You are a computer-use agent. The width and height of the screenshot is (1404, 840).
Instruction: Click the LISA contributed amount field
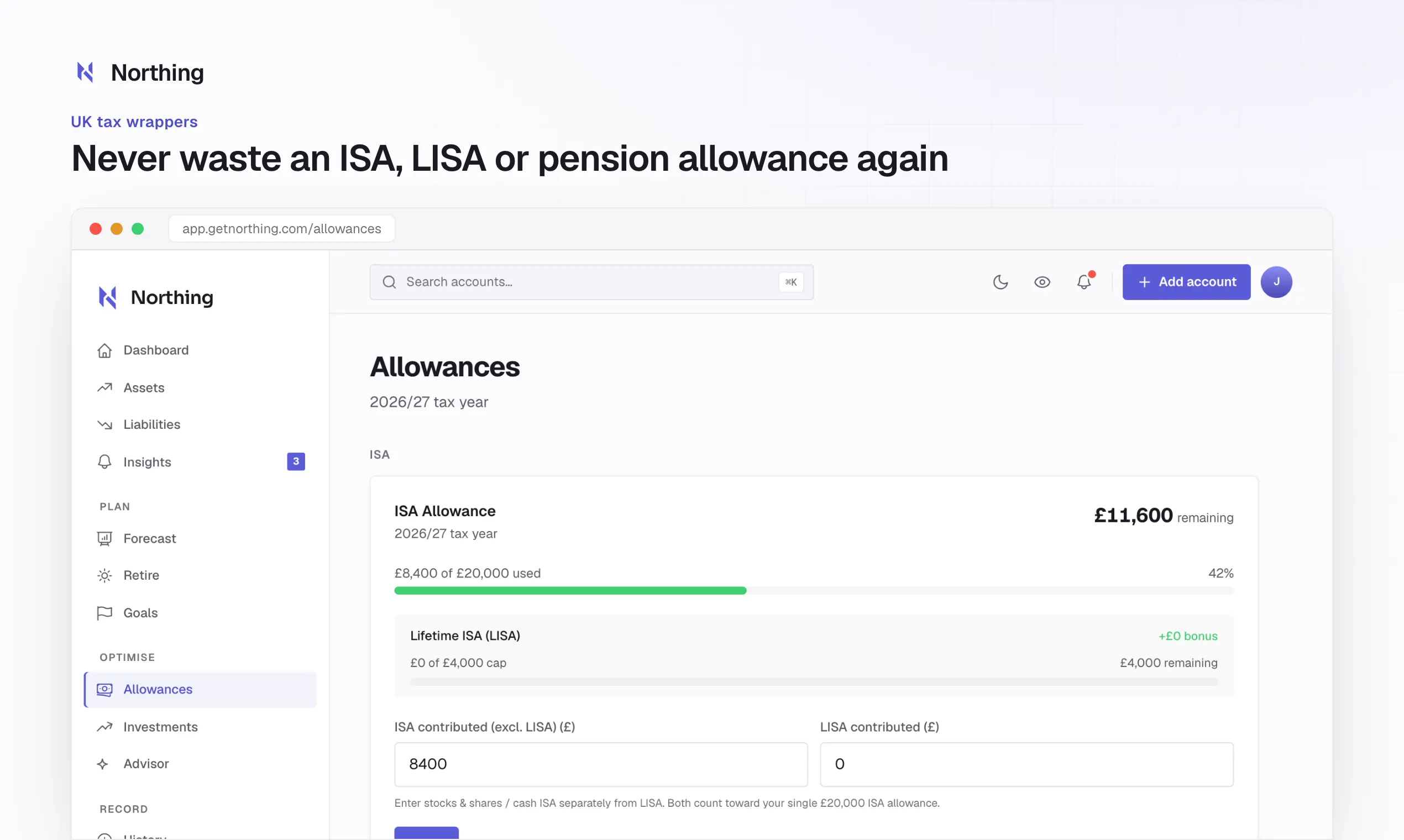1026,764
